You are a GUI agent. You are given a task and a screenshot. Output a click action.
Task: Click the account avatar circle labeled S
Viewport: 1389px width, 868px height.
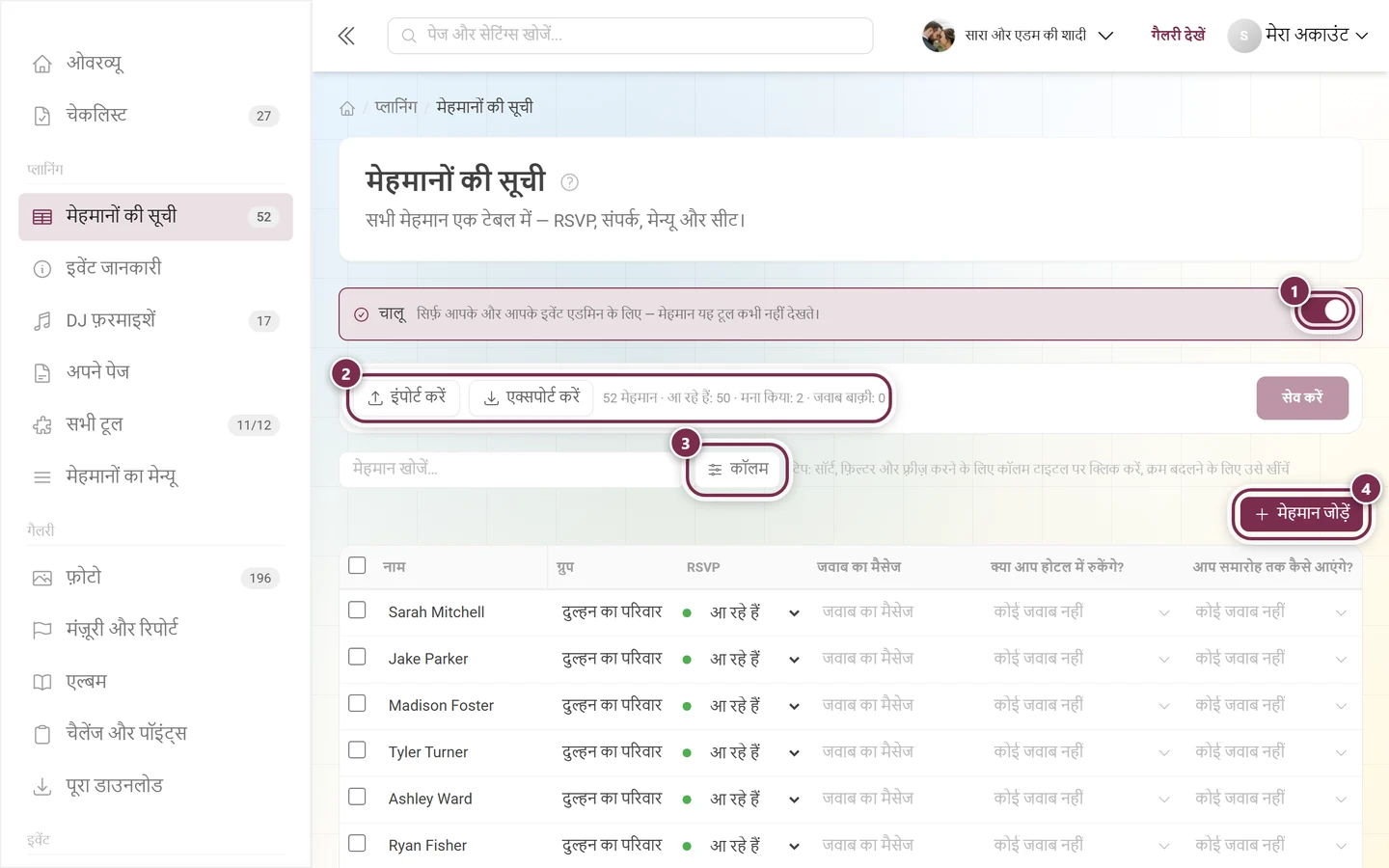point(1244,36)
